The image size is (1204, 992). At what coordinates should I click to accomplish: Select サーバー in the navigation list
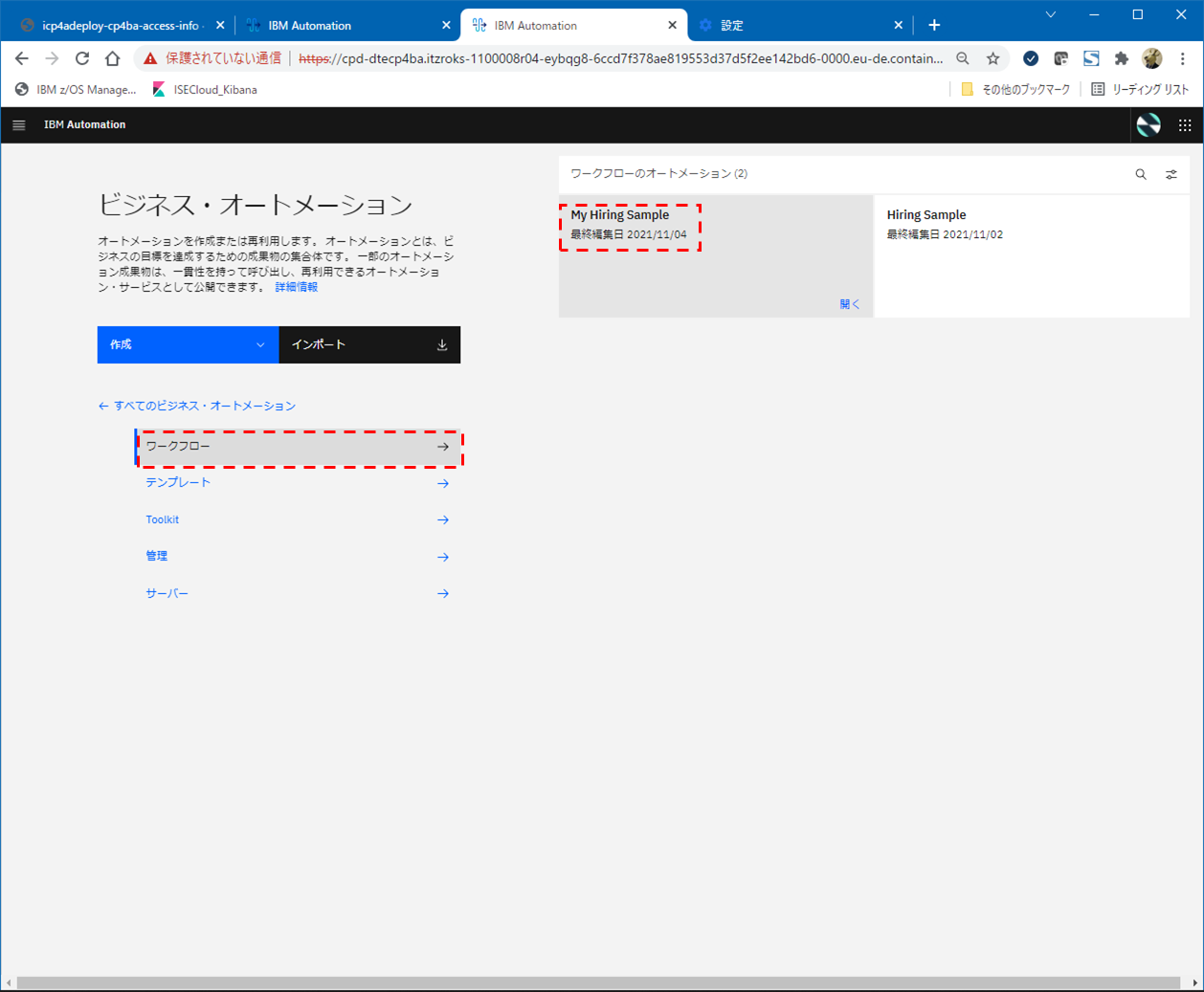coord(298,594)
